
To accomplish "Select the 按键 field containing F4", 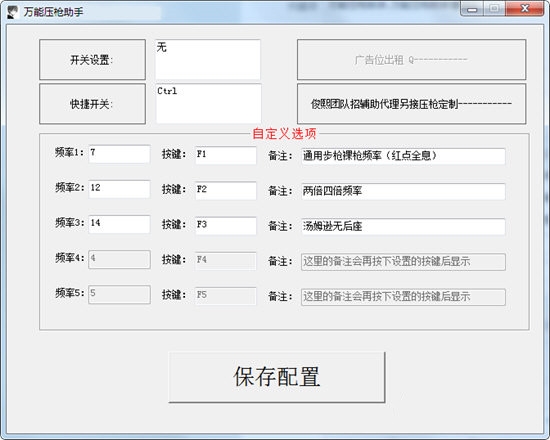I will pyautogui.click(x=226, y=261).
